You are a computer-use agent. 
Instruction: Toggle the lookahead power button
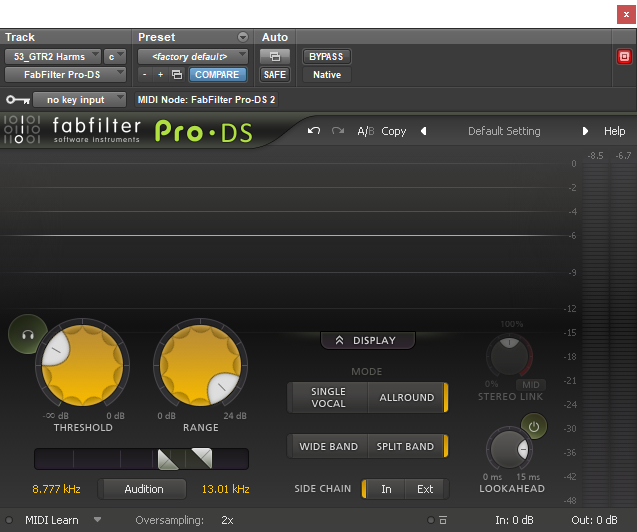tap(534, 426)
